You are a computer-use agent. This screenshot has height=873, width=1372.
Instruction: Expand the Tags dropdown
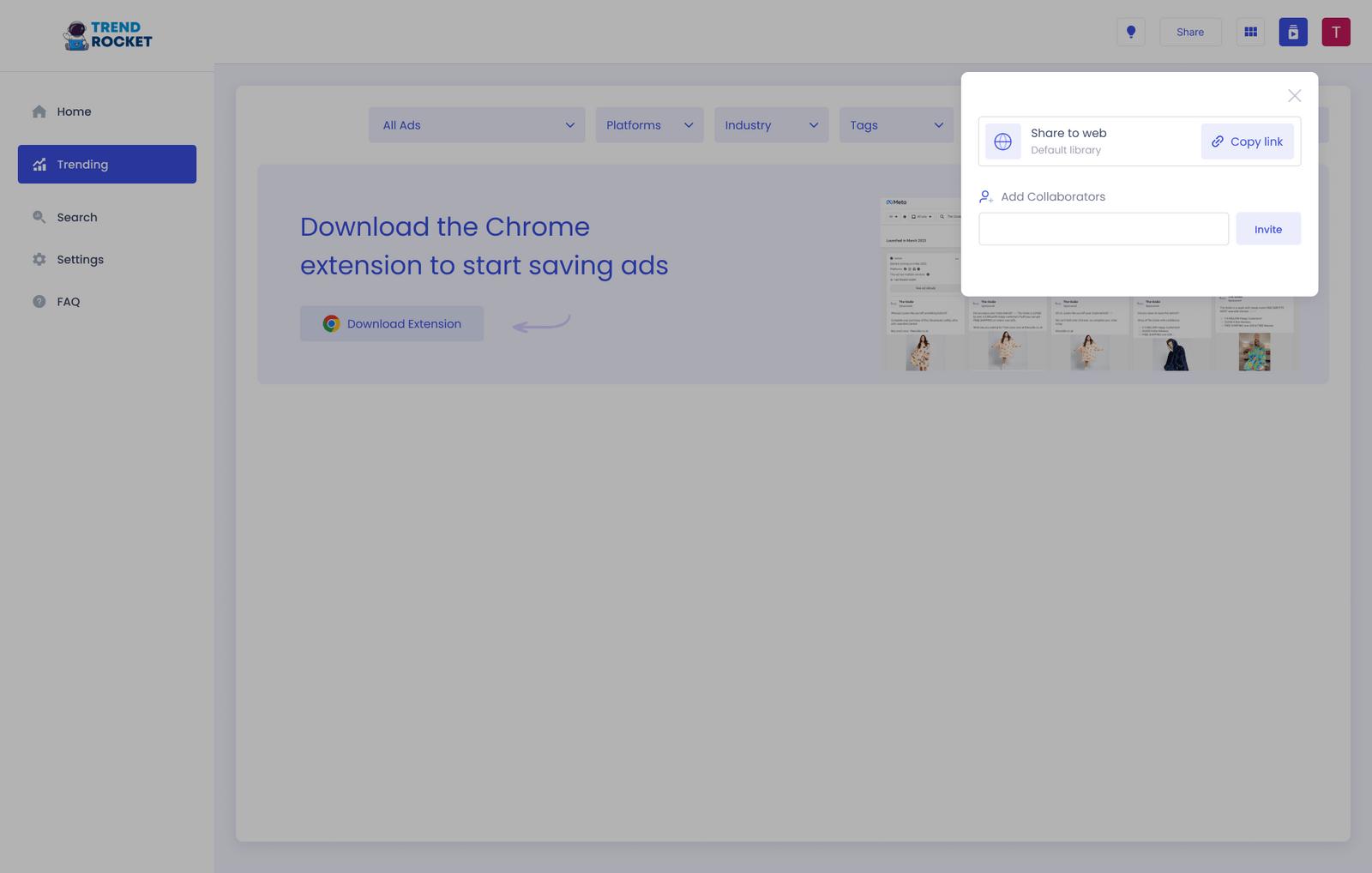click(896, 124)
